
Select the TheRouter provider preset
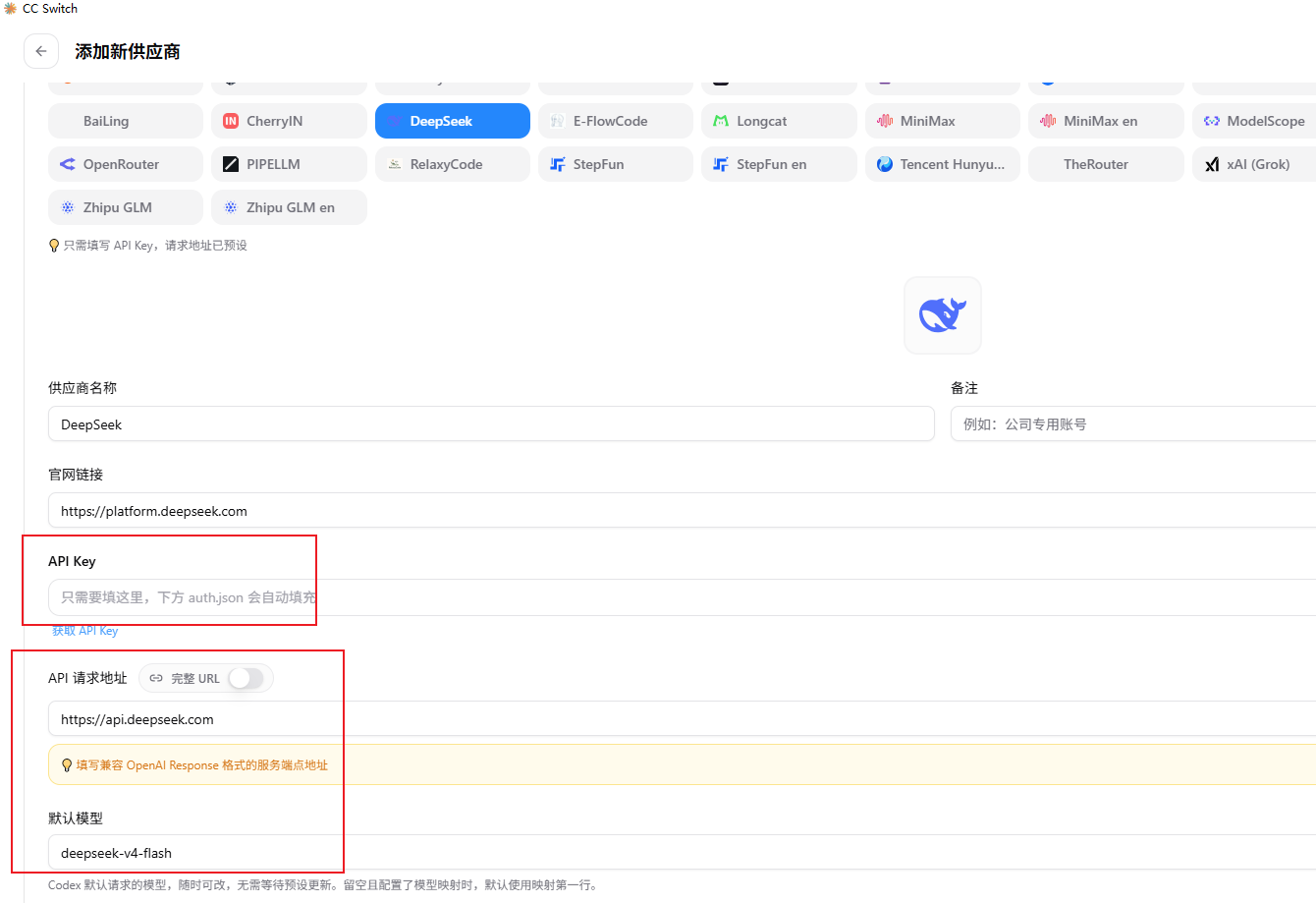[x=1106, y=164]
